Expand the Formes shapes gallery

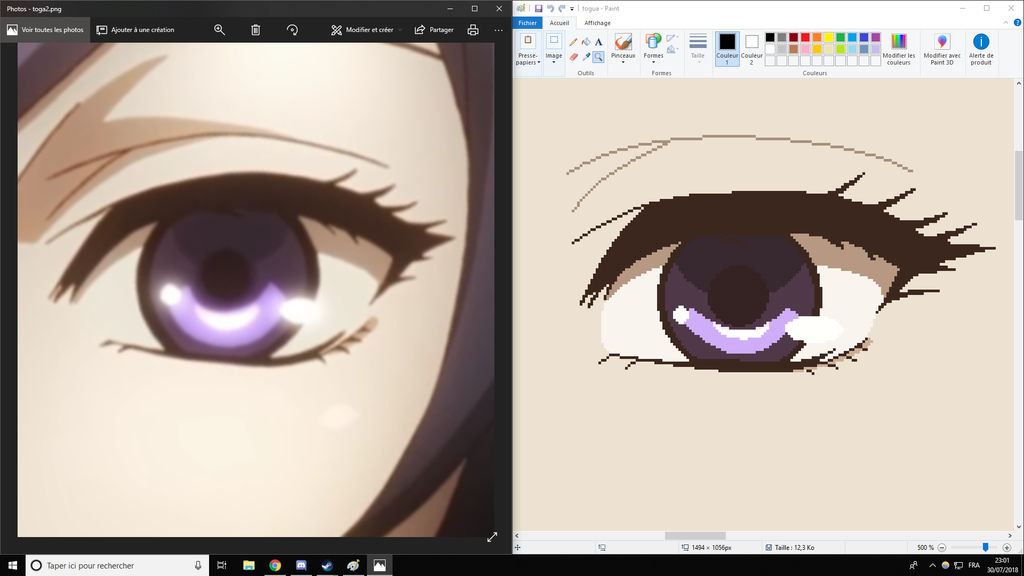[653, 50]
